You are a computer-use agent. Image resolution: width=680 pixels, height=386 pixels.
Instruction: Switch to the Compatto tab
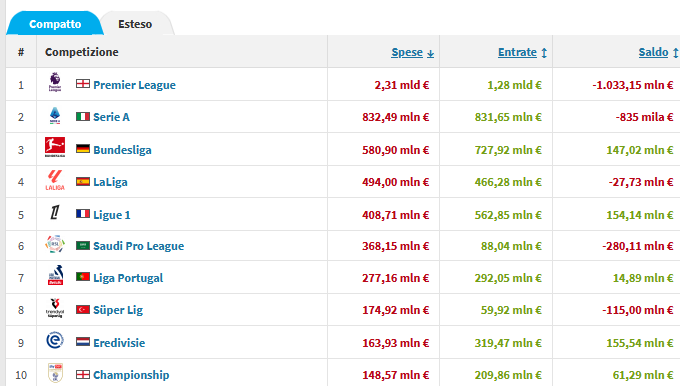55,24
